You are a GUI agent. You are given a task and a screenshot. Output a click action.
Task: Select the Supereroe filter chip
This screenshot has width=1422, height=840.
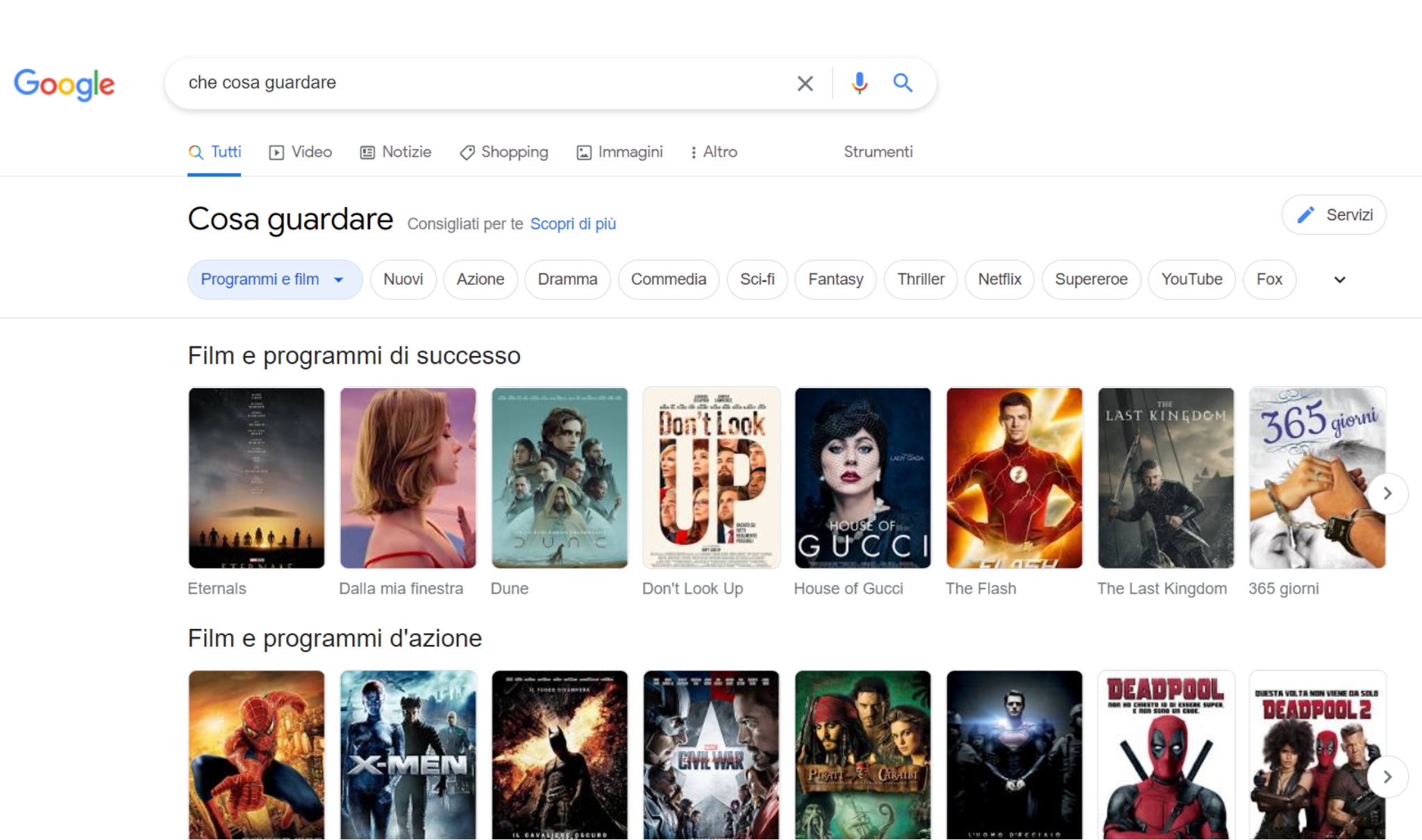coord(1091,280)
